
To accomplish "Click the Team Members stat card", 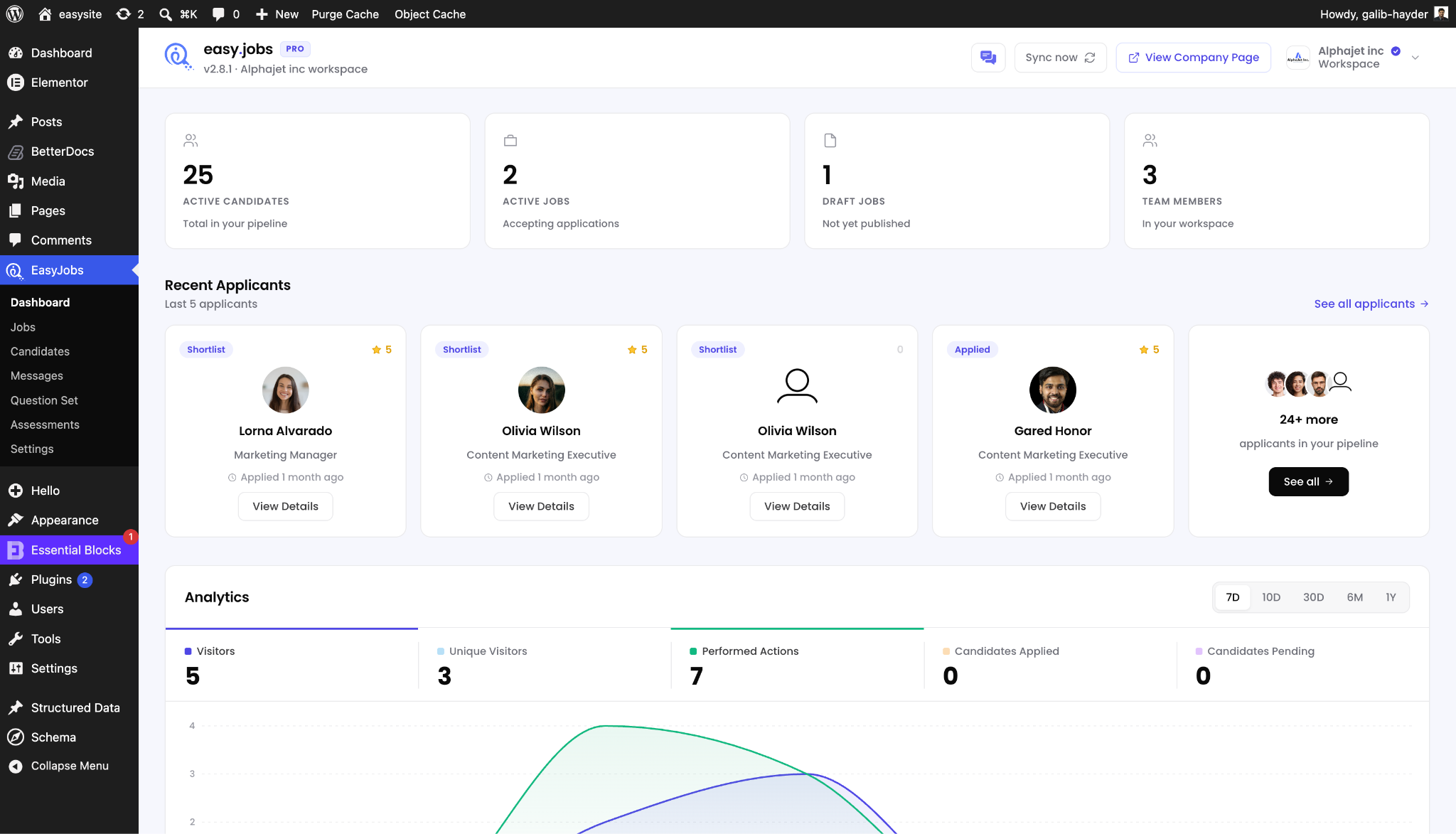I will tap(1277, 181).
